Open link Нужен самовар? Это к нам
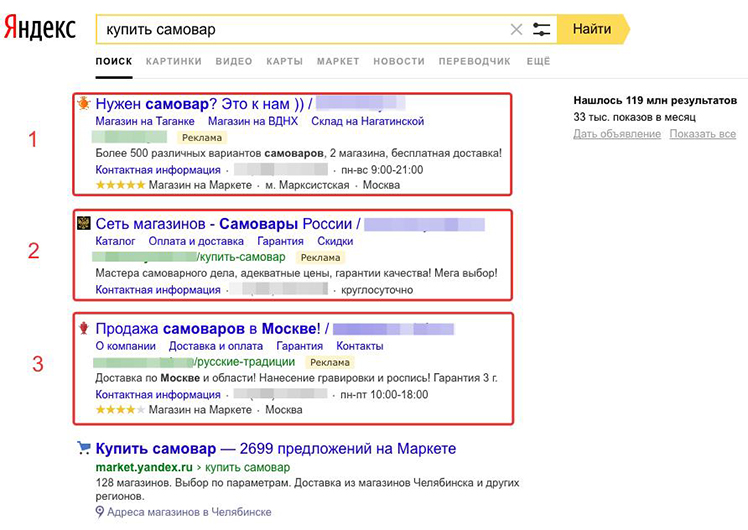The image size is (748, 530). (x=200, y=104)
